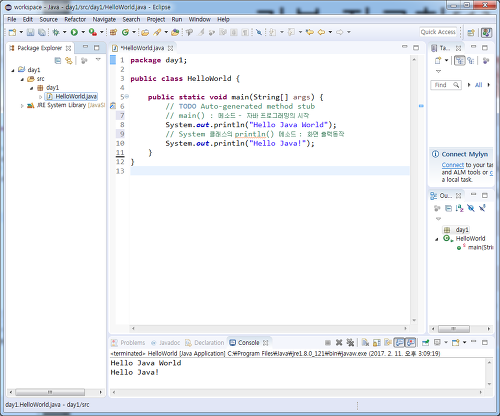This screenshot has width=500, height=416.
Task: Toggle Mark Occurrences in main toolbar
Action: [x=201, y=32]
